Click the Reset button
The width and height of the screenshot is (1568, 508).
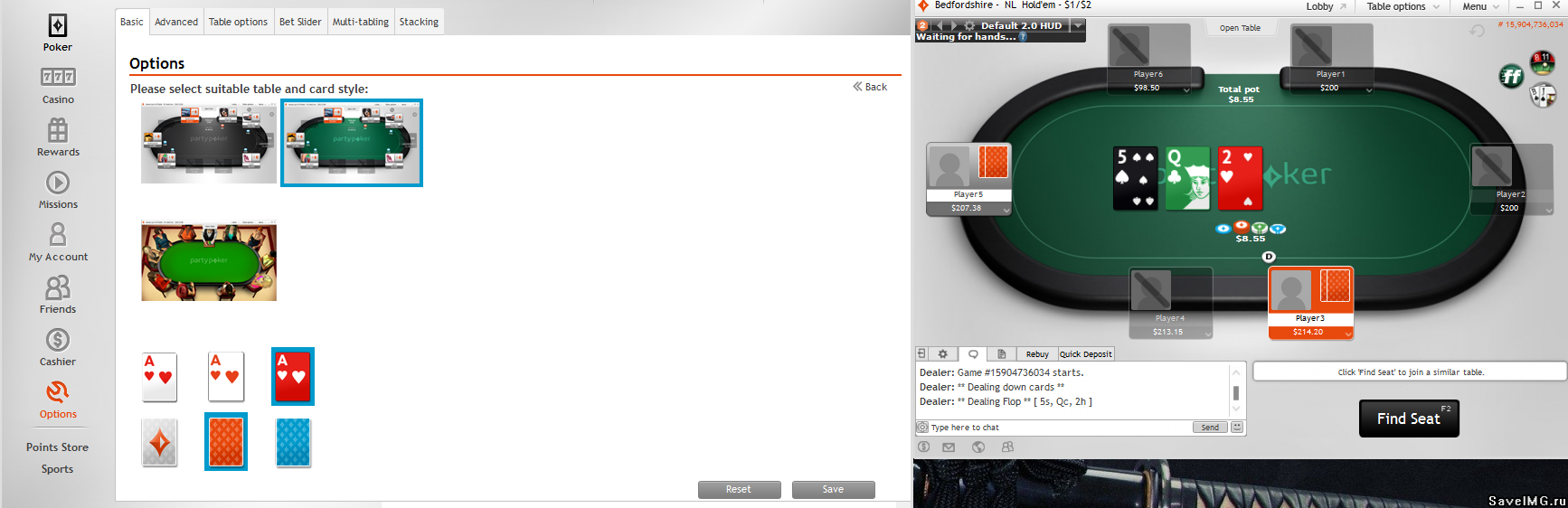739,489
